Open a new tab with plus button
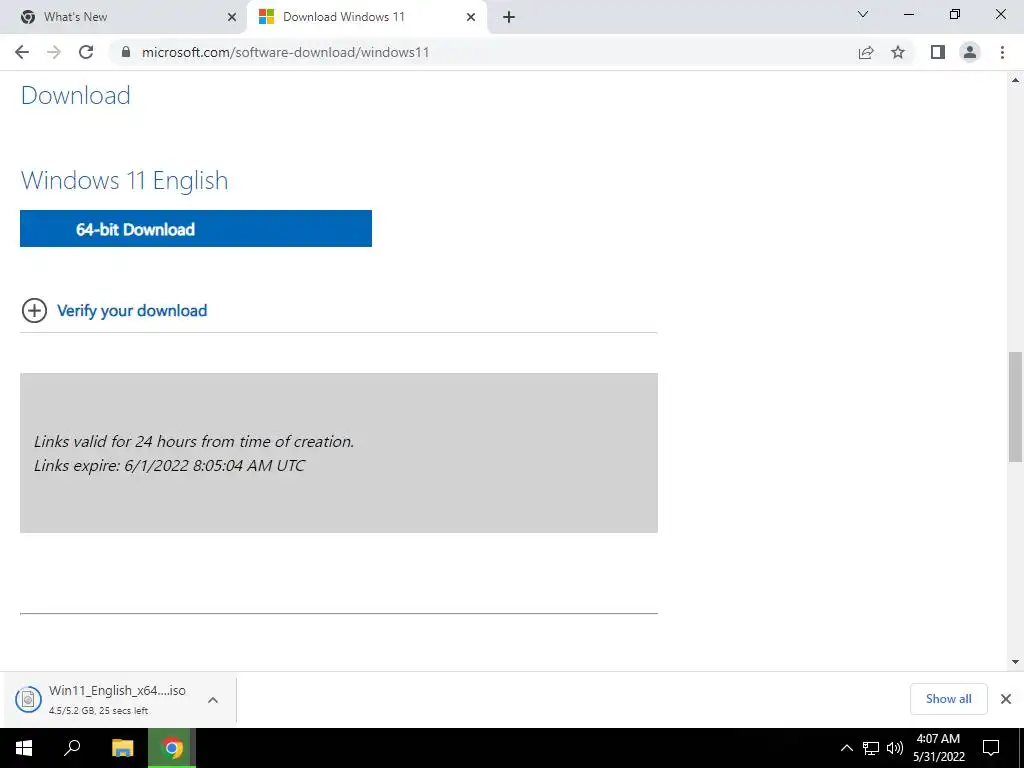Viewport: 1024px width, 768px height. pos(509,17)
